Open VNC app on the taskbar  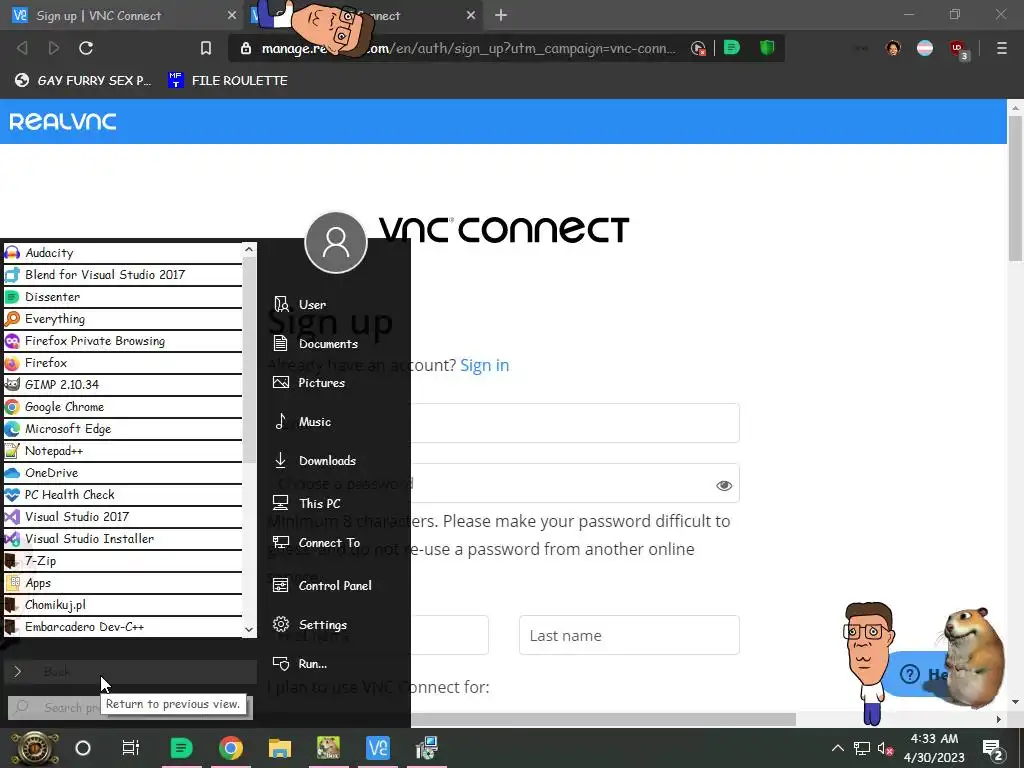[x=377, y=748]
